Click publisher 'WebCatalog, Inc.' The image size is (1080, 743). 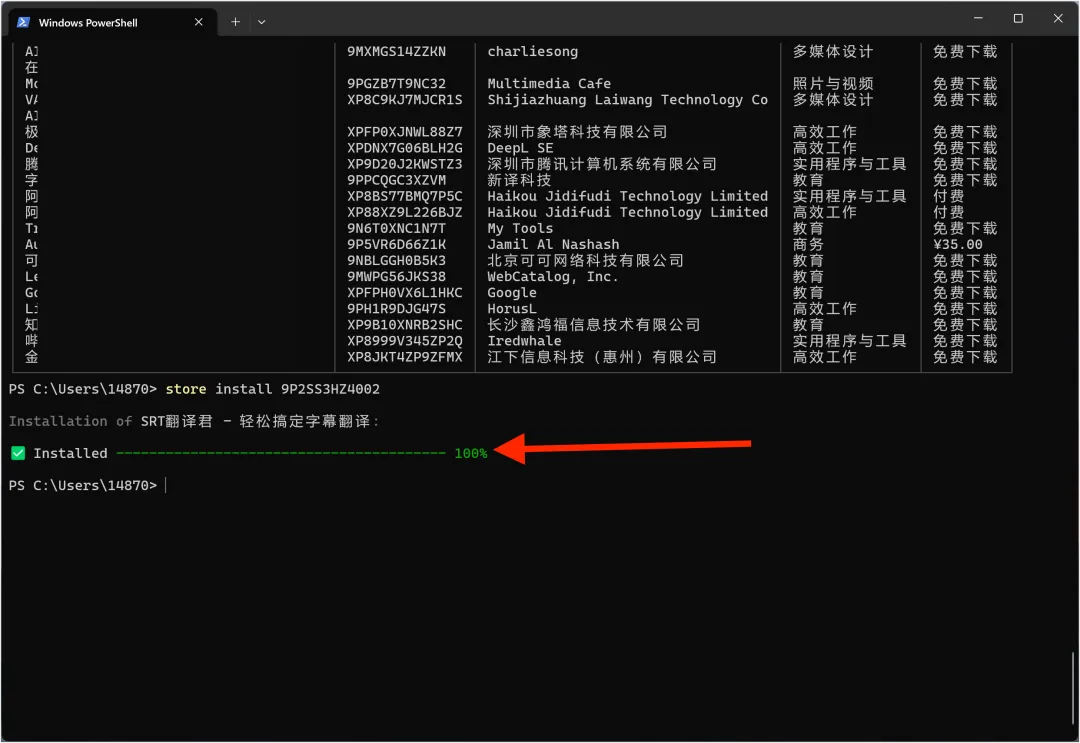553,277
